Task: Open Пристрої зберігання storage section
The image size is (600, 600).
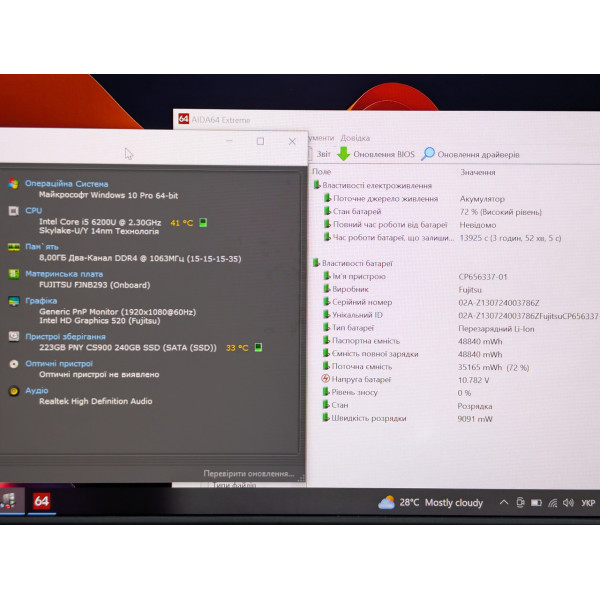Action: click(65, 337)
